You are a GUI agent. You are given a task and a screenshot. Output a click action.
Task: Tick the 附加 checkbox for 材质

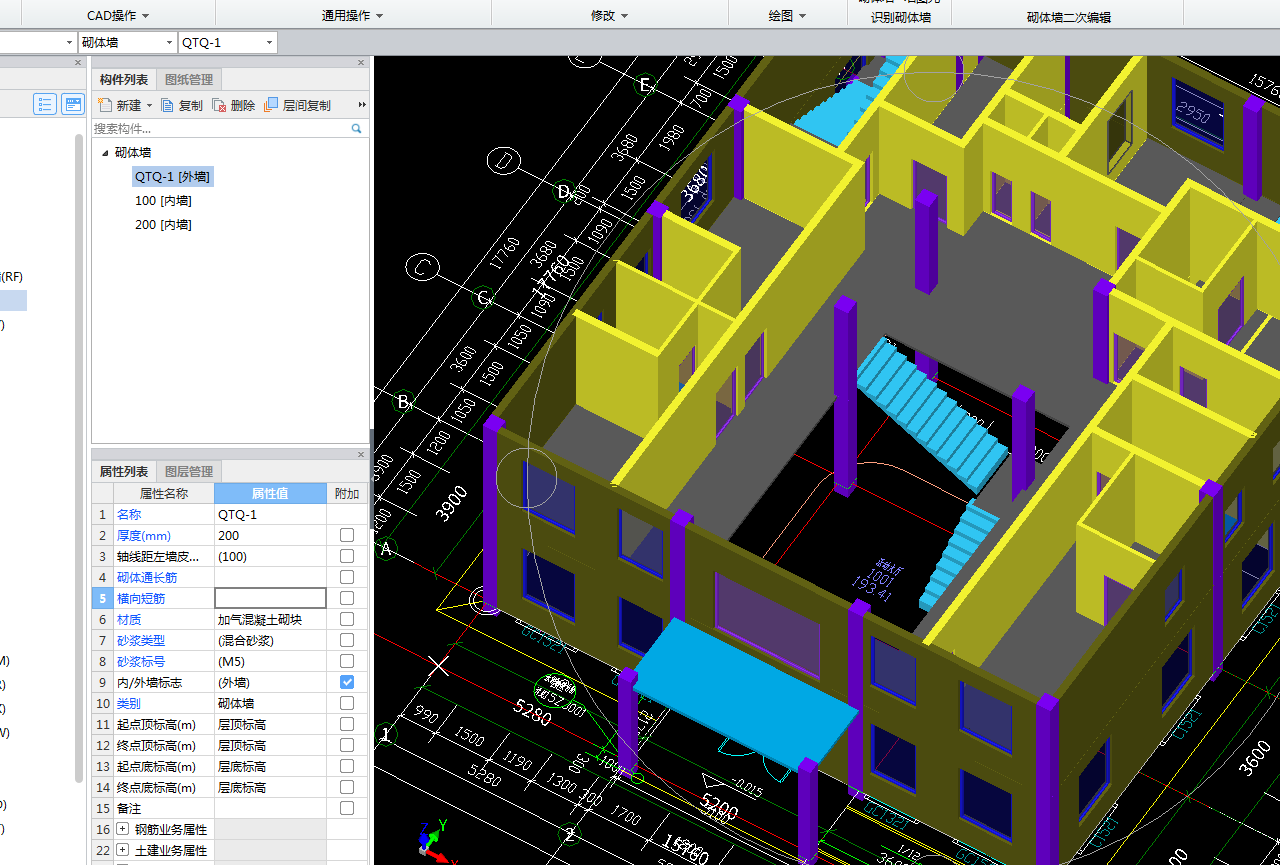tap(347, 619)
